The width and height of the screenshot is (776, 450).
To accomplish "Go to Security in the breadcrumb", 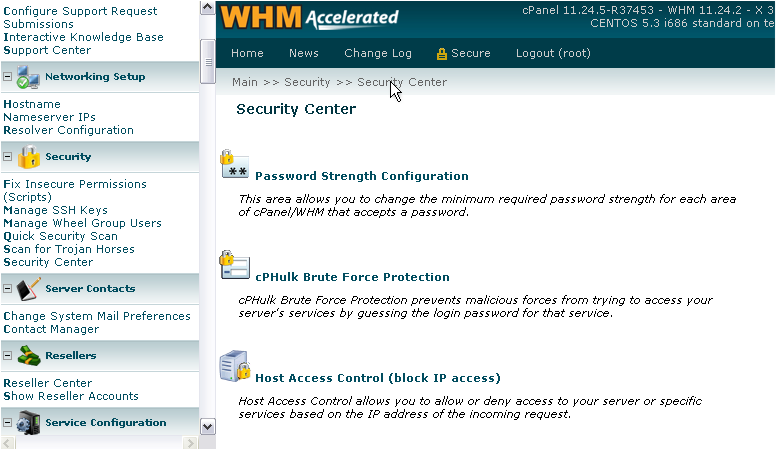I will point(307,82).
